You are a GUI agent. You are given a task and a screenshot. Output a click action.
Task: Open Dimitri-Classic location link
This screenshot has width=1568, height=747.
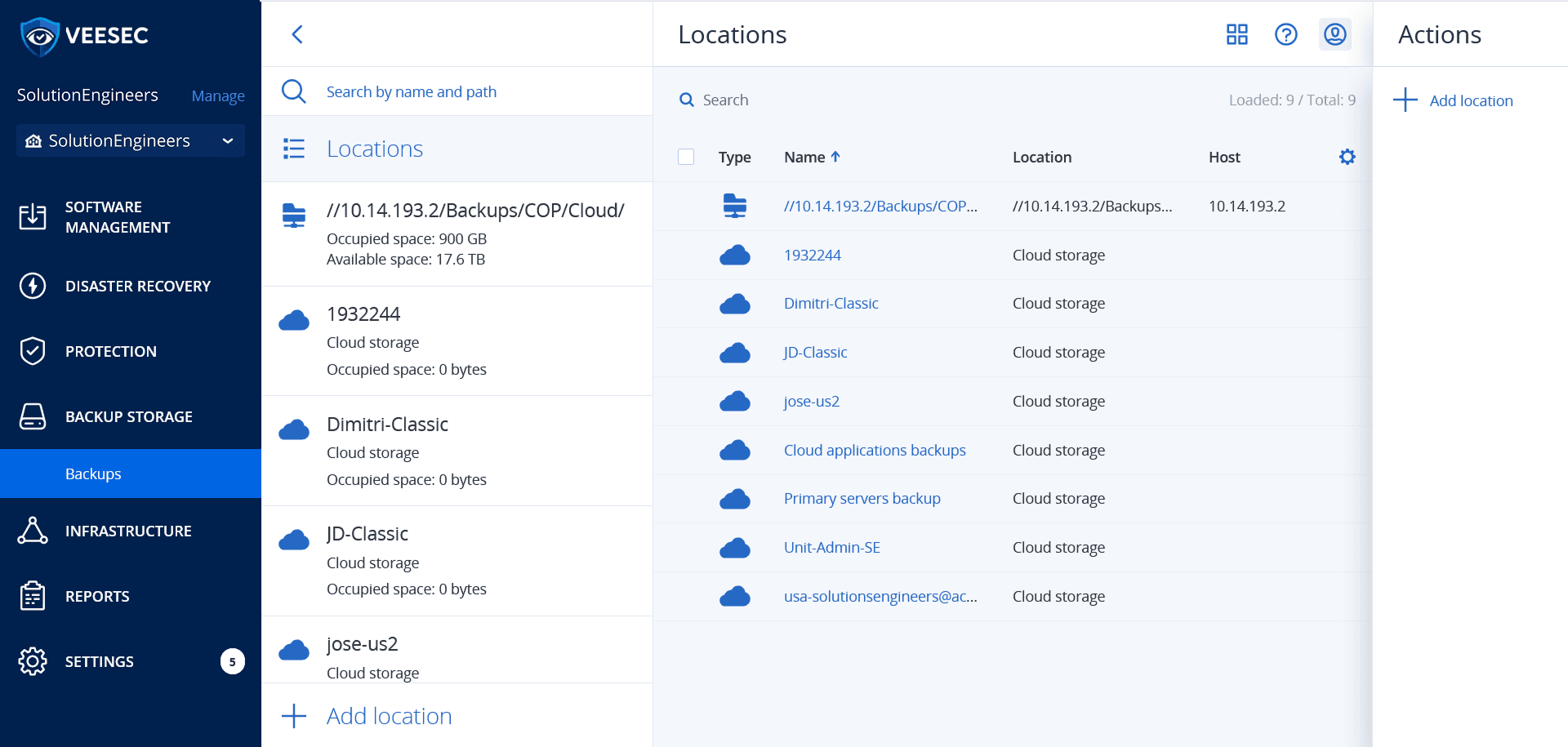[x=831, y=303]
